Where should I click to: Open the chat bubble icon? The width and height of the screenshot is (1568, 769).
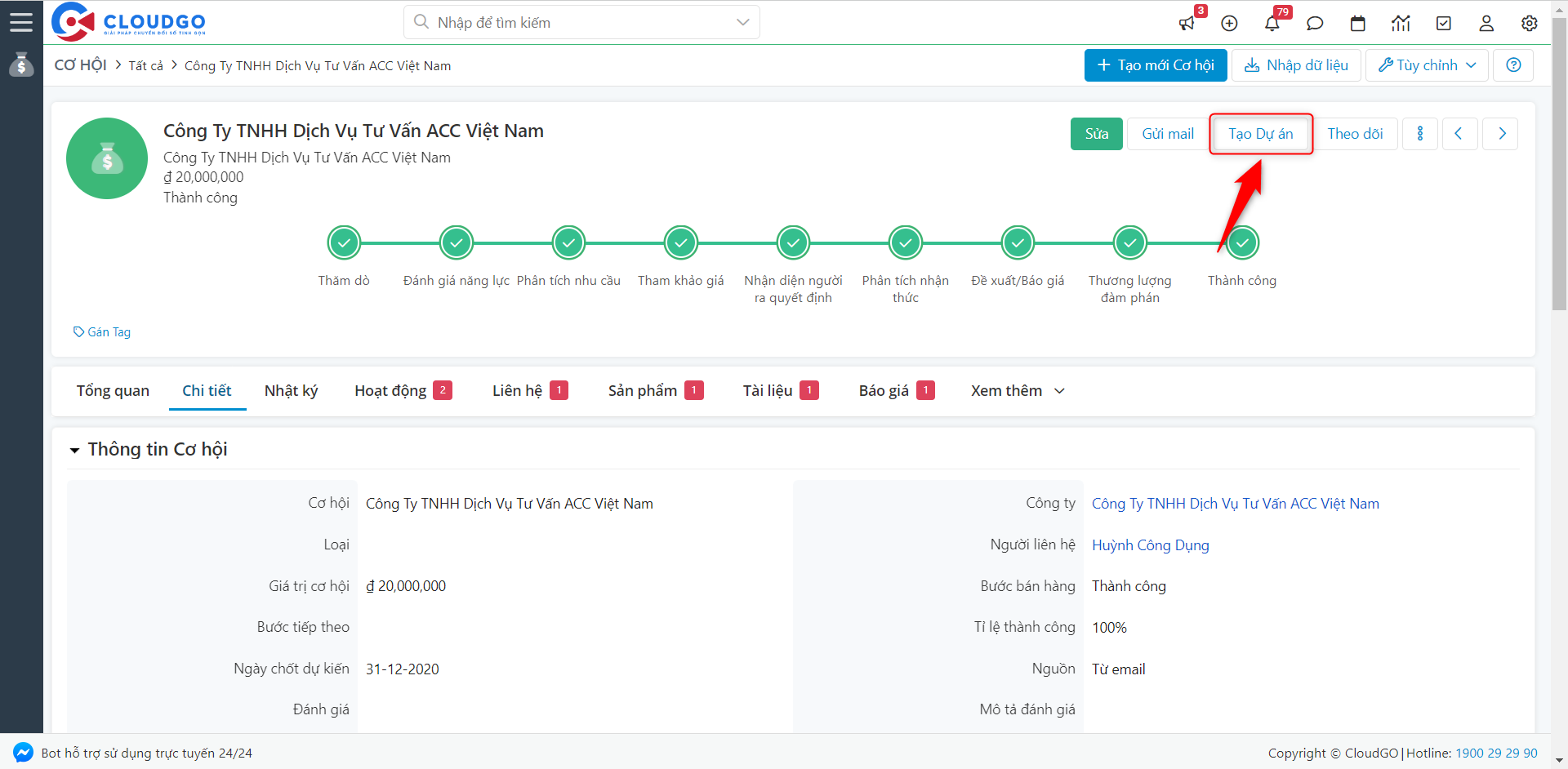[1315, 23]
